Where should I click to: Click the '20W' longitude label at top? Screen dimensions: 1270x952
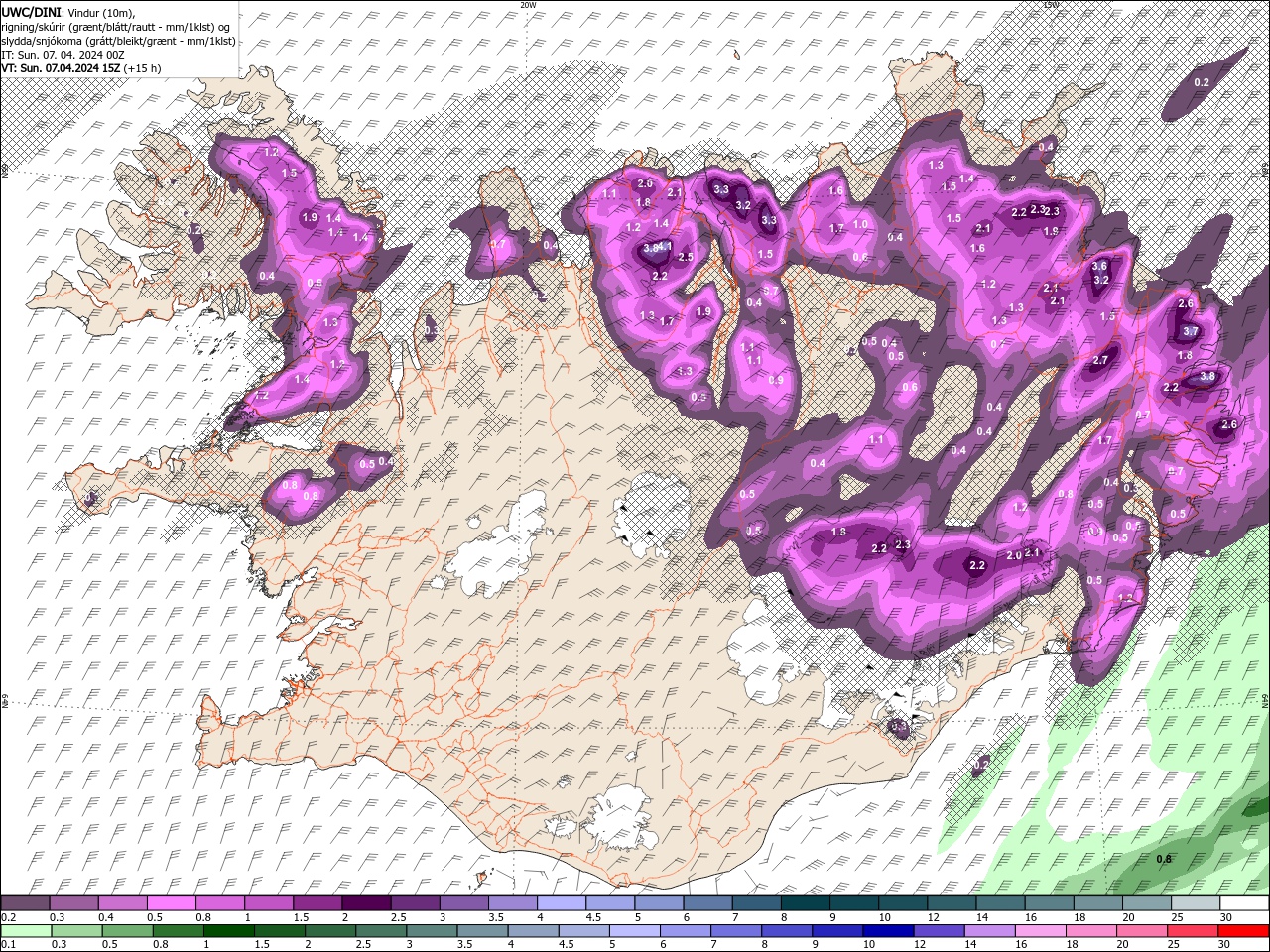pos(528,5)
